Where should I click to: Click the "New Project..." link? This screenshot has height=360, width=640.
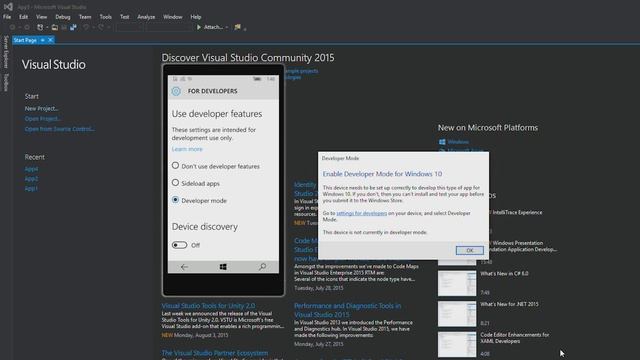41,109
